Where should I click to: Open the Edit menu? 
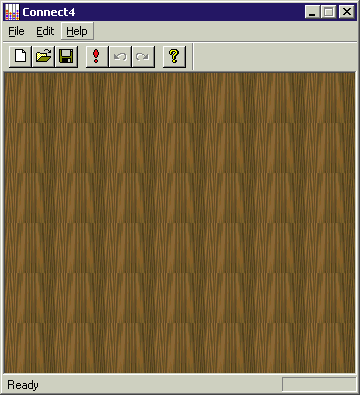[x=45, y=31]
